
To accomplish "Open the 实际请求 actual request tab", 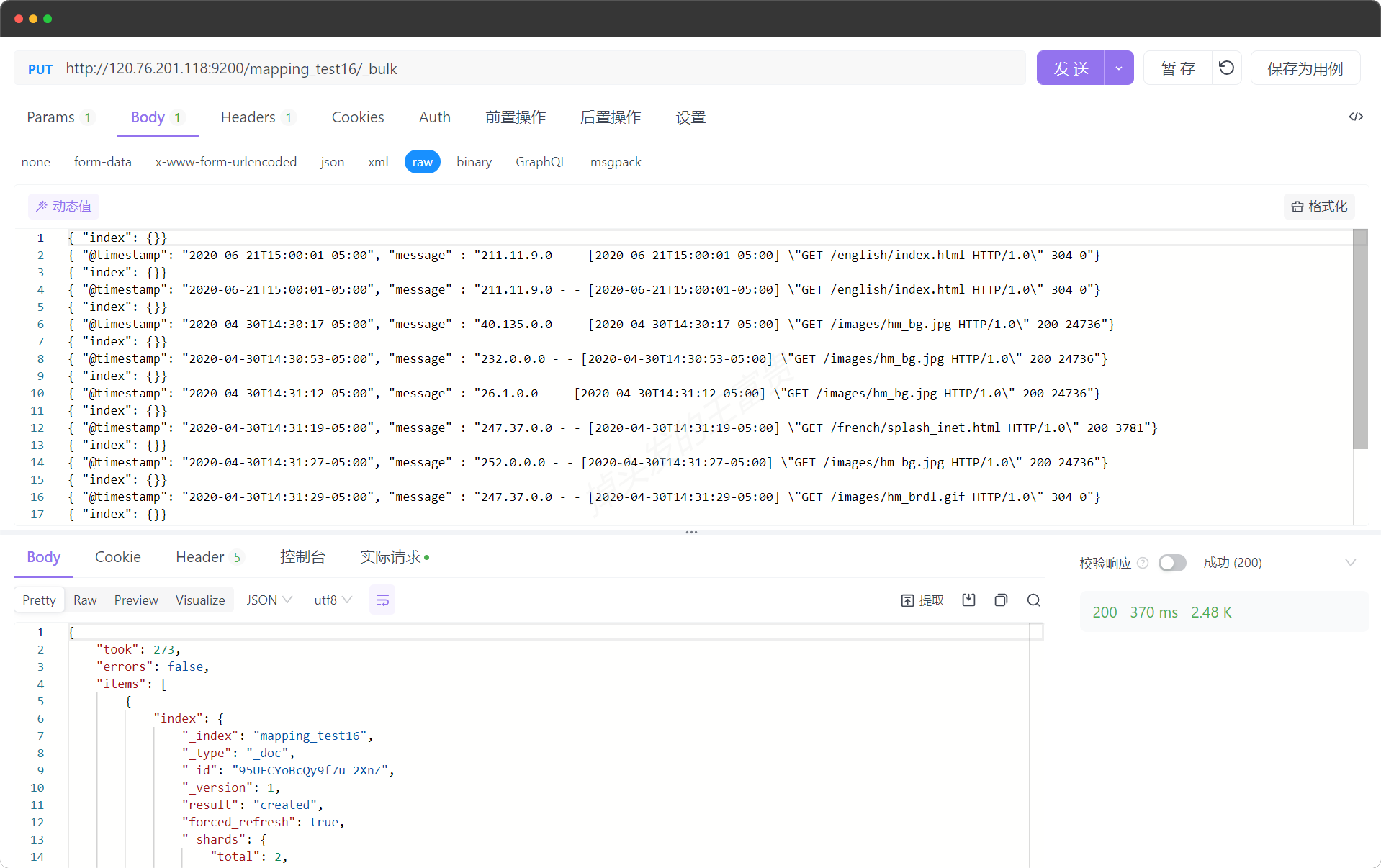I will point(395,557).
